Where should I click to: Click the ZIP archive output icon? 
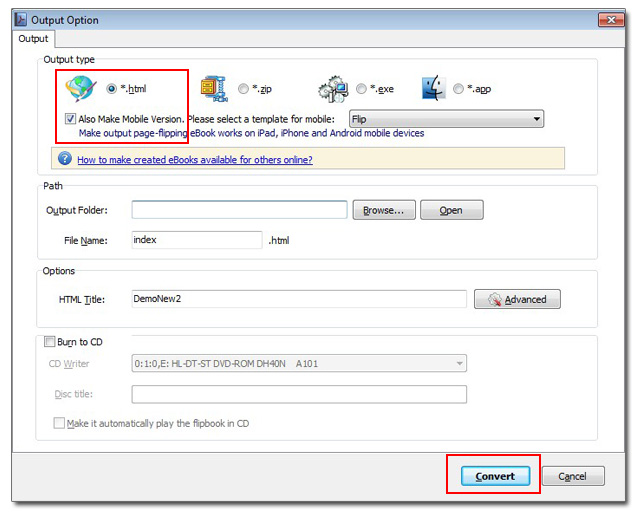coord(214,88)
